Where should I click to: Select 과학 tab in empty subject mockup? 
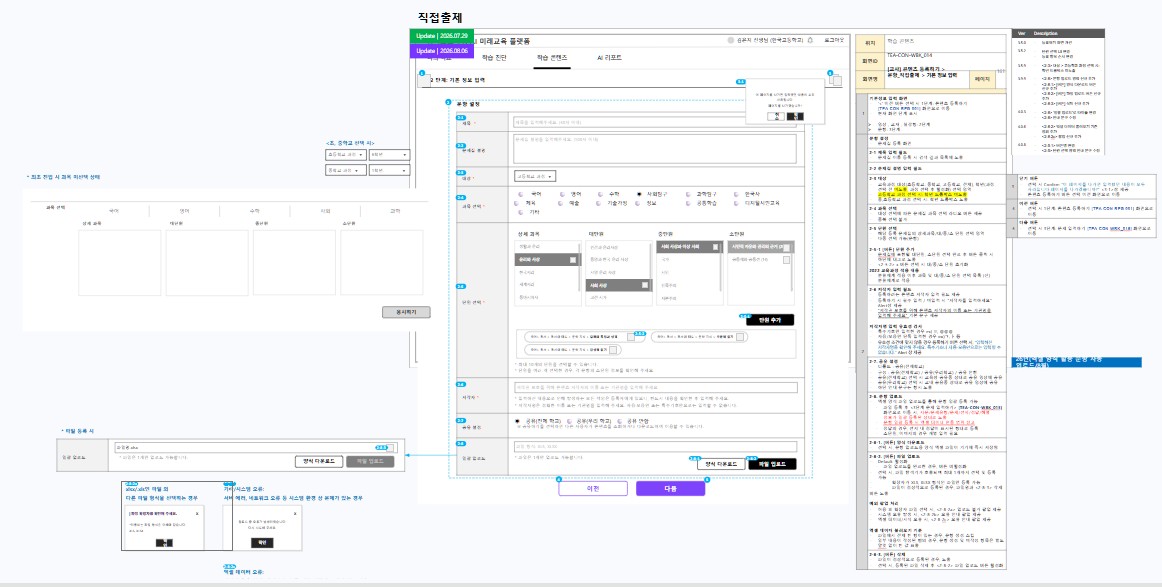coord(395,210)
